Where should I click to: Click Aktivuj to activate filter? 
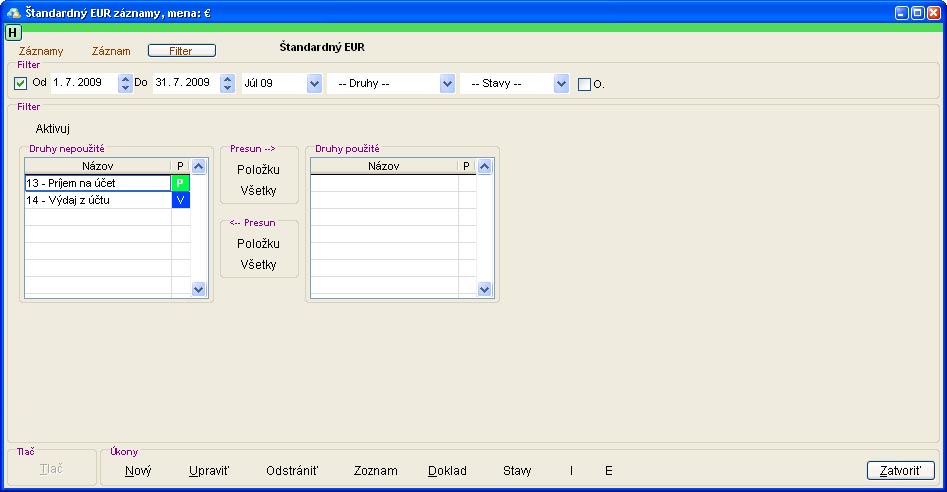pyautogui.click(x=52, y=129)
